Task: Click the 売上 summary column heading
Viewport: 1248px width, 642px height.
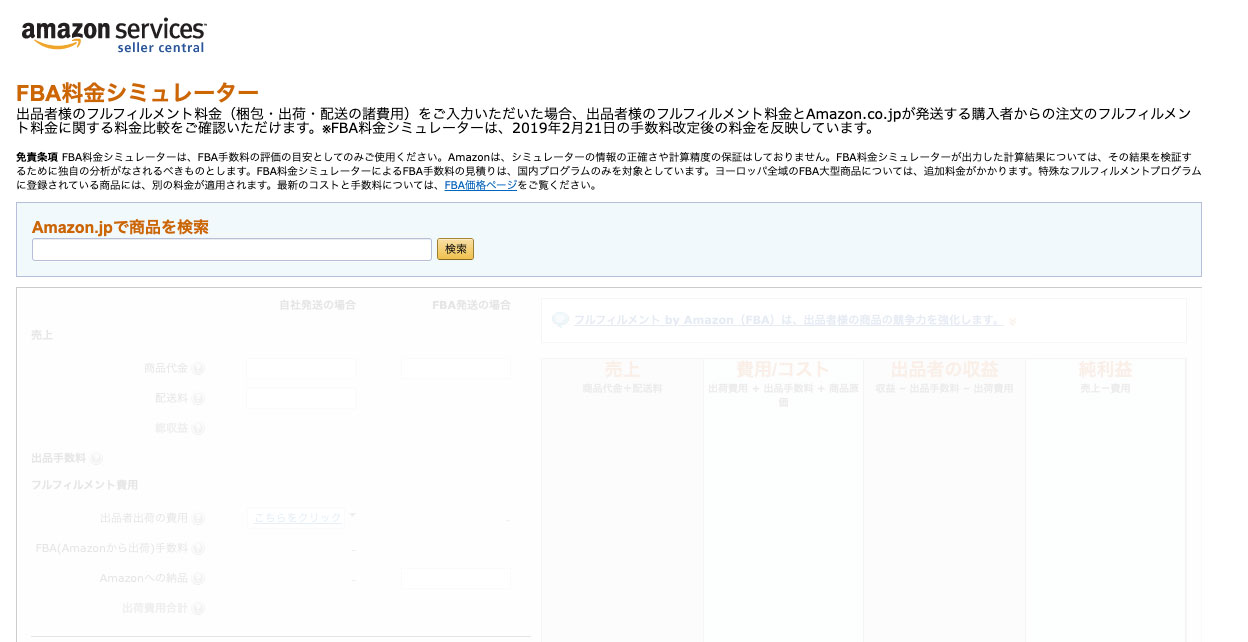Action: pyautogui.click(x=622, y=370)
